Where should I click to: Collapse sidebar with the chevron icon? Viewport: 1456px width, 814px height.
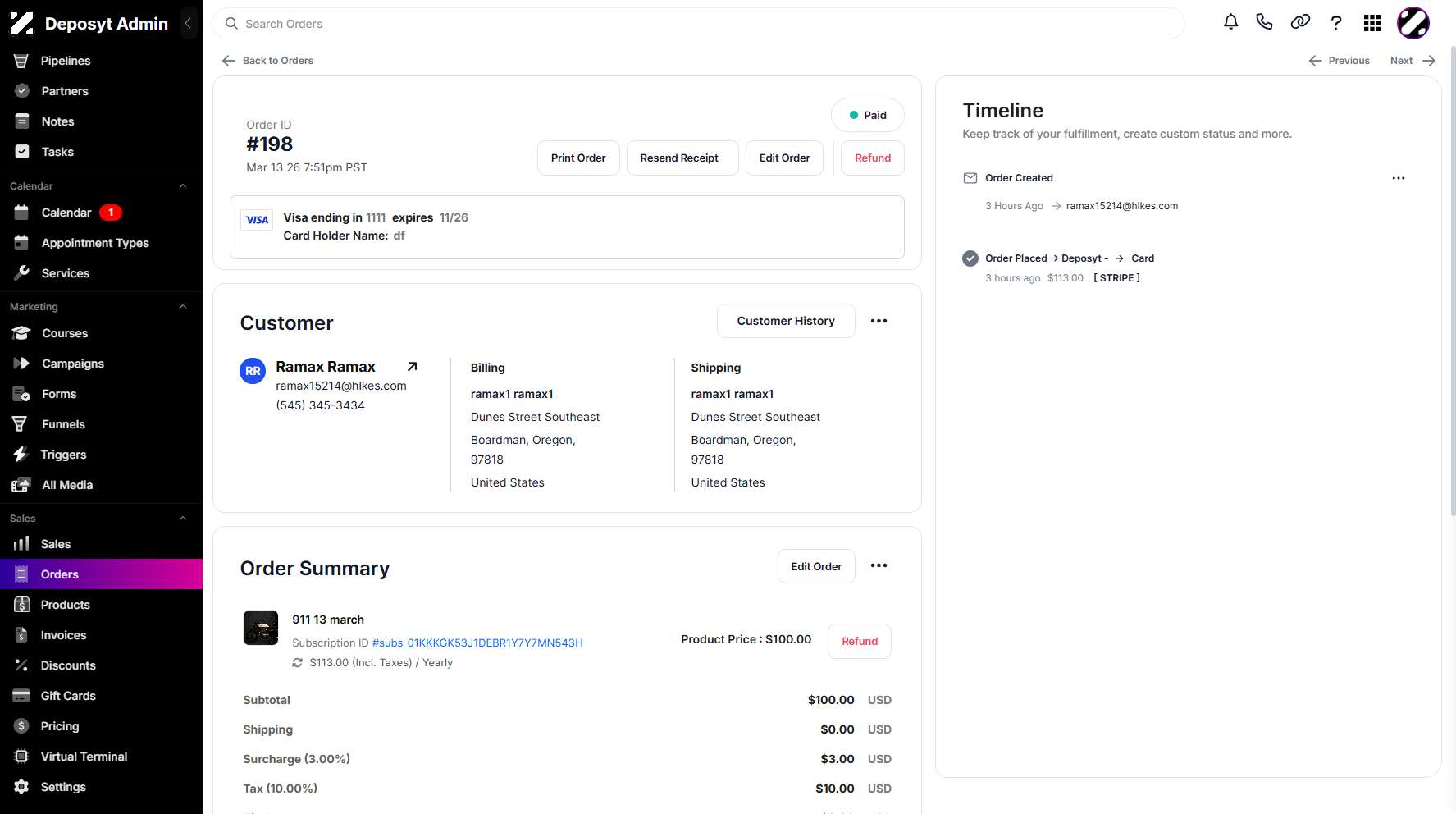(188, 23)
